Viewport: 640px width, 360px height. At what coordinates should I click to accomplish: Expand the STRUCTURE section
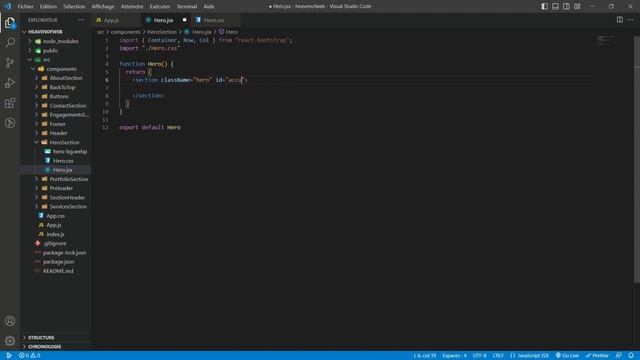[x=55, y=338]
